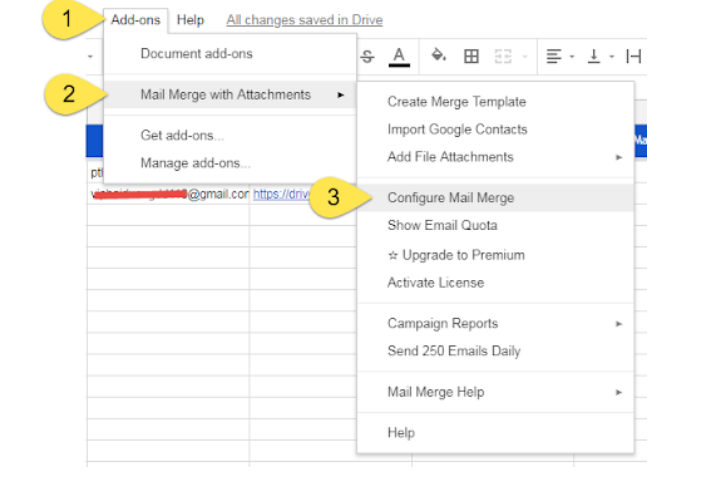Open Mail Merge Help submenu
This screenshot has height=482, width=707.
(496, 392)
